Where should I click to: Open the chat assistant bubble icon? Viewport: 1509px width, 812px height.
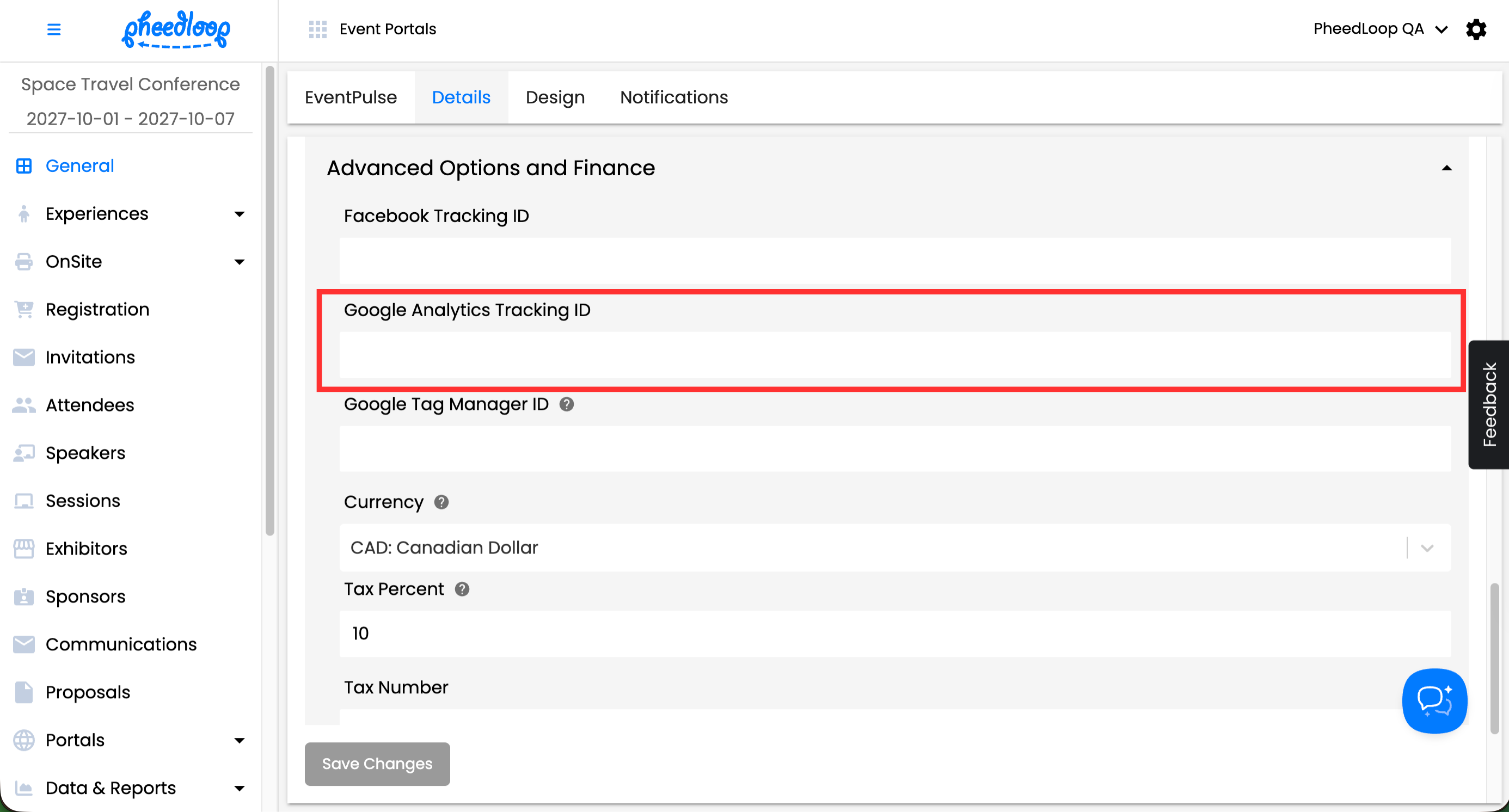coord(1434,700)
